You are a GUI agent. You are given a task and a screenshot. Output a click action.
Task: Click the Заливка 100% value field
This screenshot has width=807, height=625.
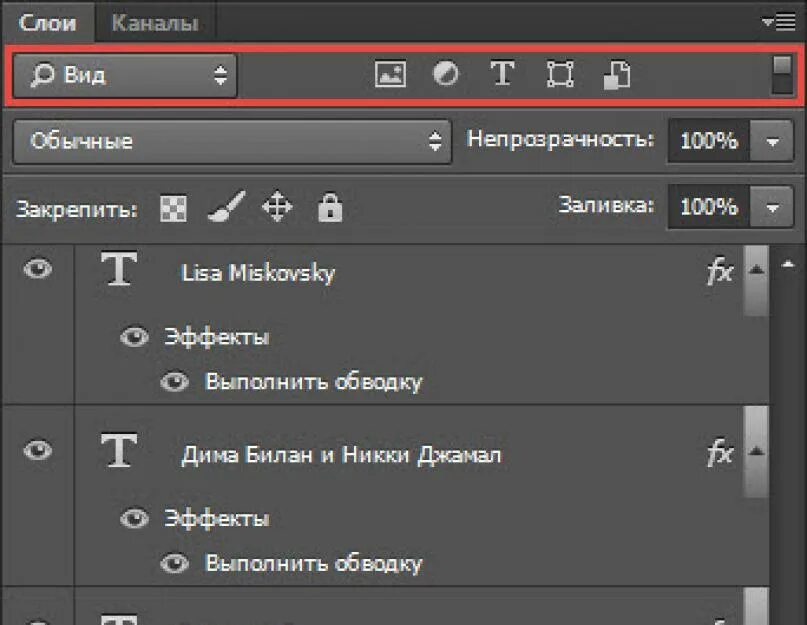pos(709,206)
